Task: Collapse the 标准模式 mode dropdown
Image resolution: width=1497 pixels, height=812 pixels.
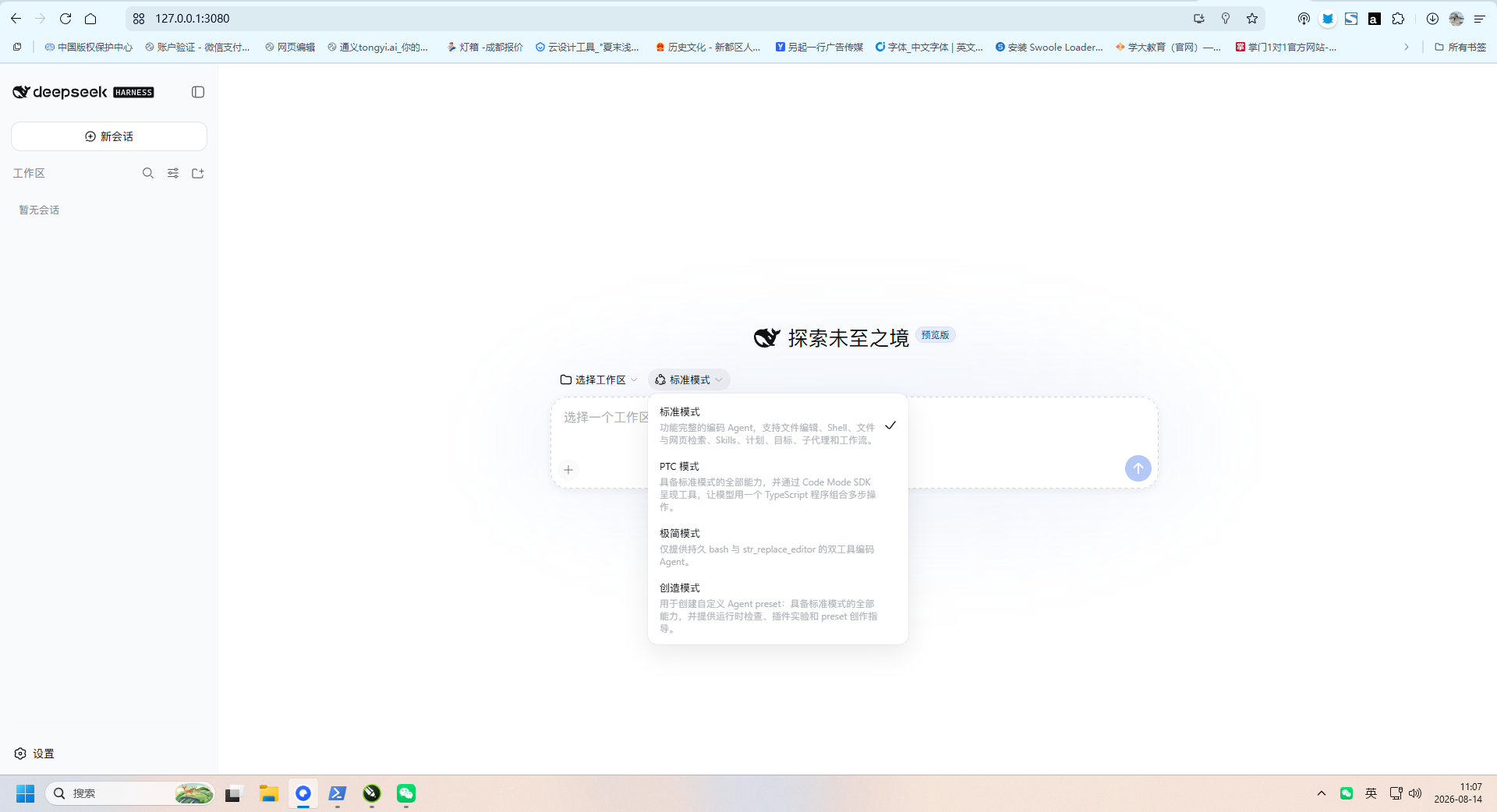Action: tap(689, 380)
